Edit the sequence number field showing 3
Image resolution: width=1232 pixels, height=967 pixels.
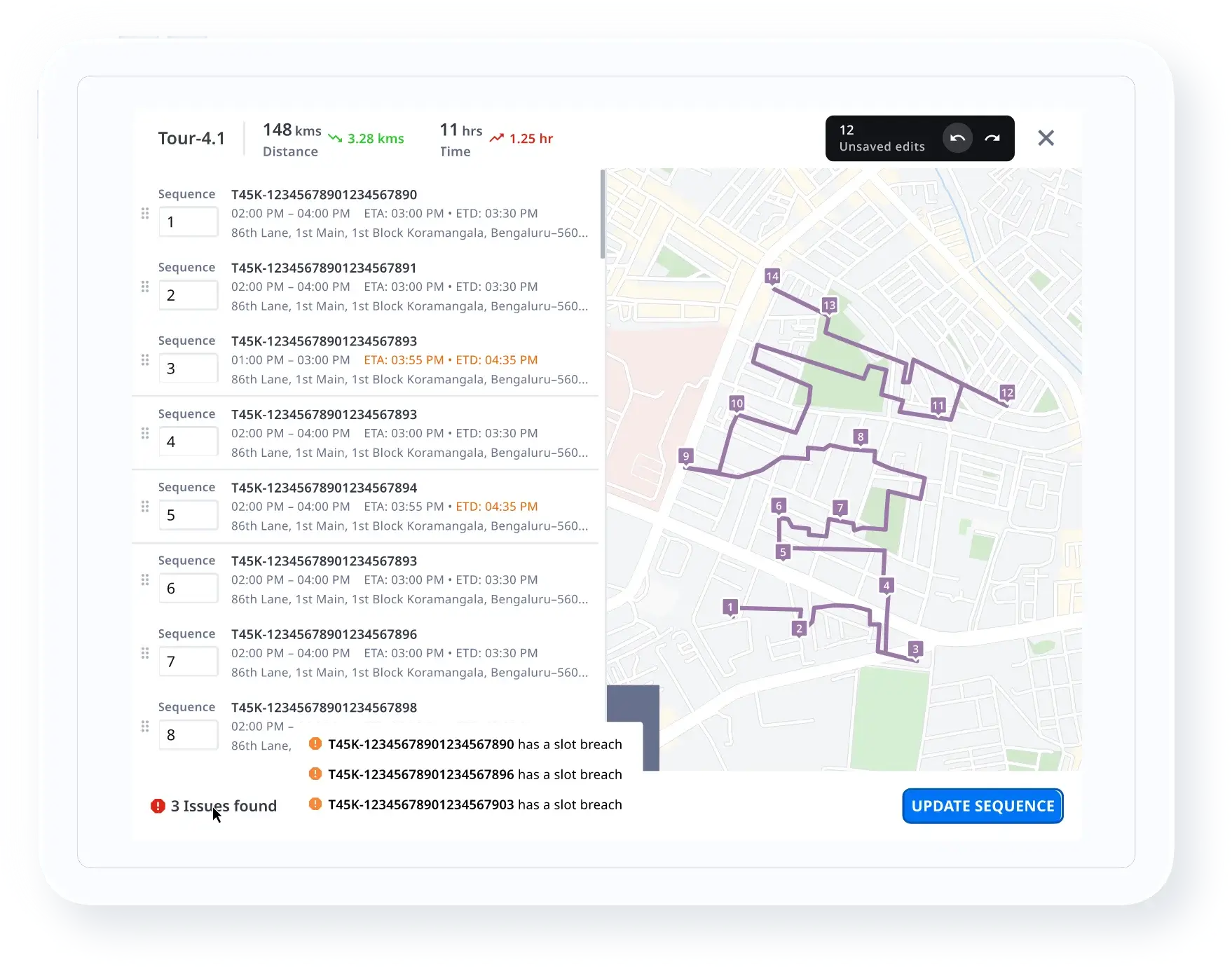tap(188, 369)
